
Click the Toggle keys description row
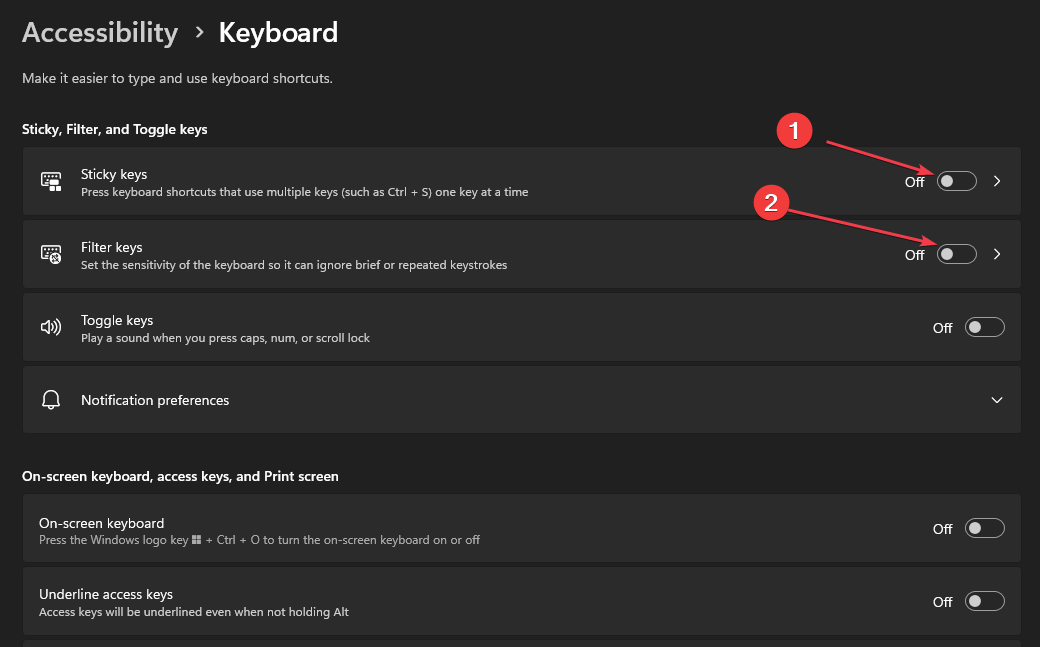point(225,338)
